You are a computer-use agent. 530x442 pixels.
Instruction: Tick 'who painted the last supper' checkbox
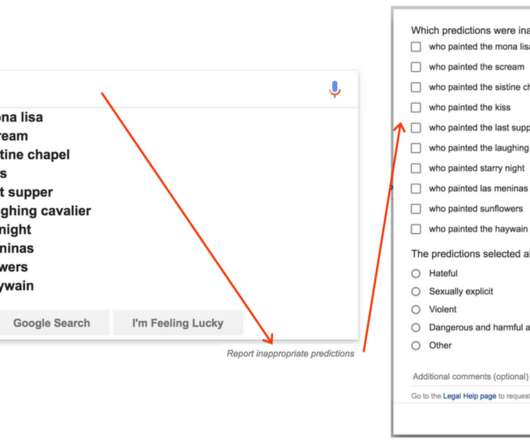coord(416,128)
